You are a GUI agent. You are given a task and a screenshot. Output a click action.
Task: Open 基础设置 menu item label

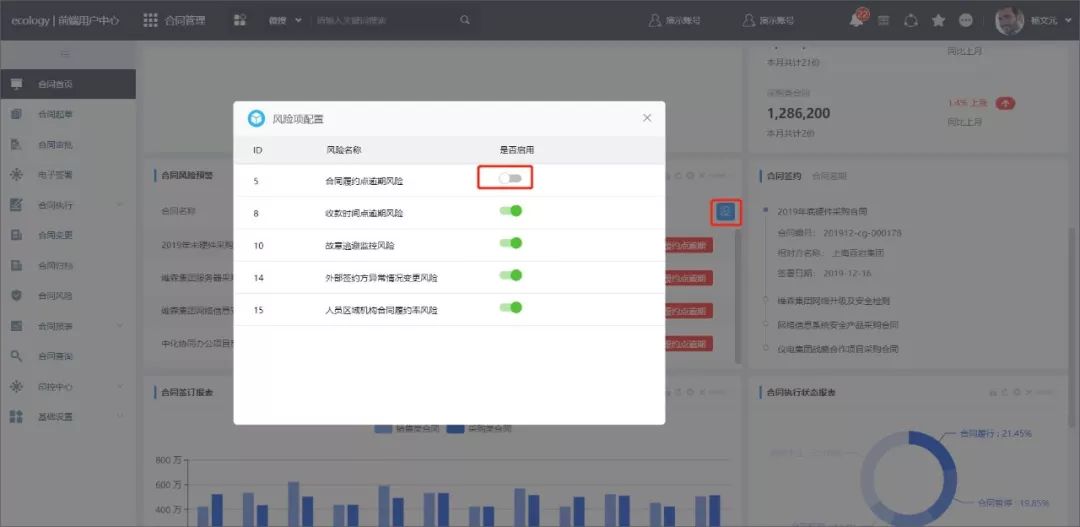point(55,417)
